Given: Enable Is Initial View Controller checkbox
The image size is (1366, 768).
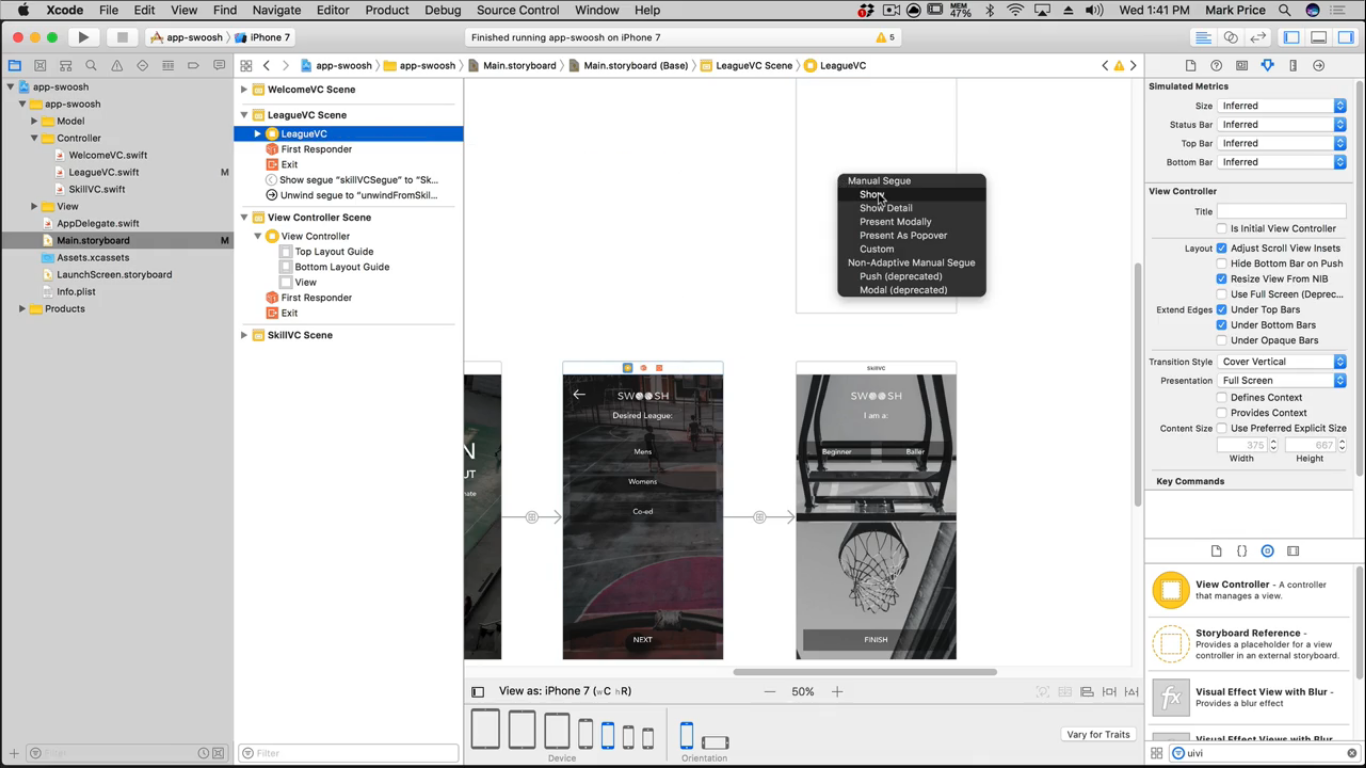Looking at the screenshot, I should (1221, 229).
